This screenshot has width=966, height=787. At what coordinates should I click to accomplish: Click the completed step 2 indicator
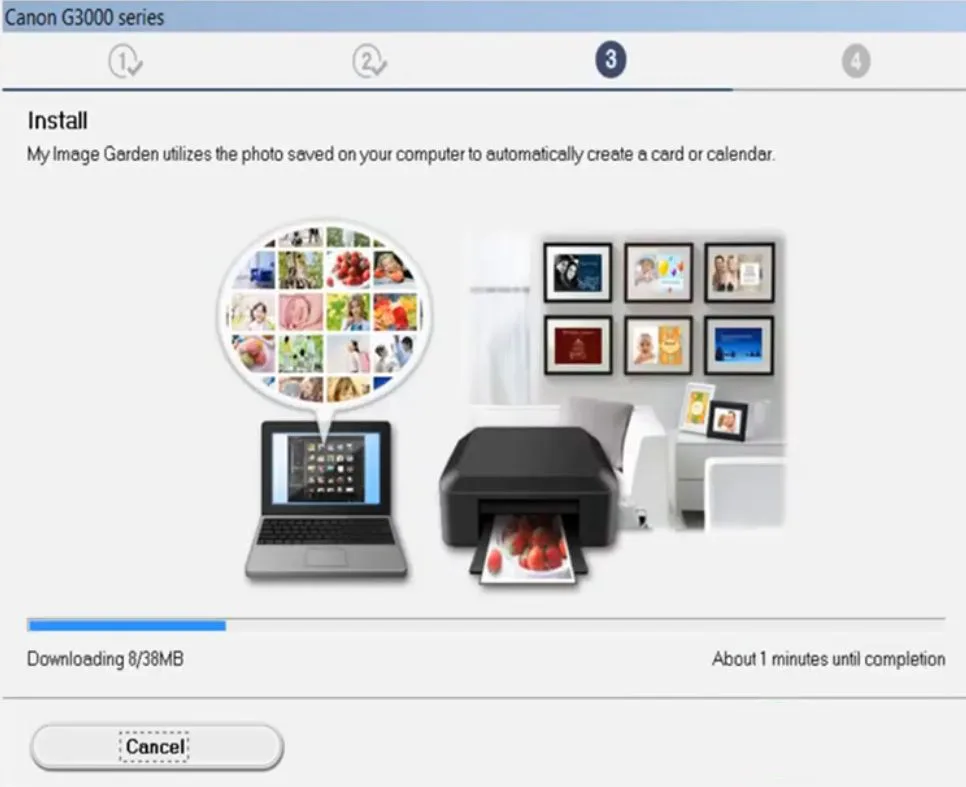[x=369, y=62]
